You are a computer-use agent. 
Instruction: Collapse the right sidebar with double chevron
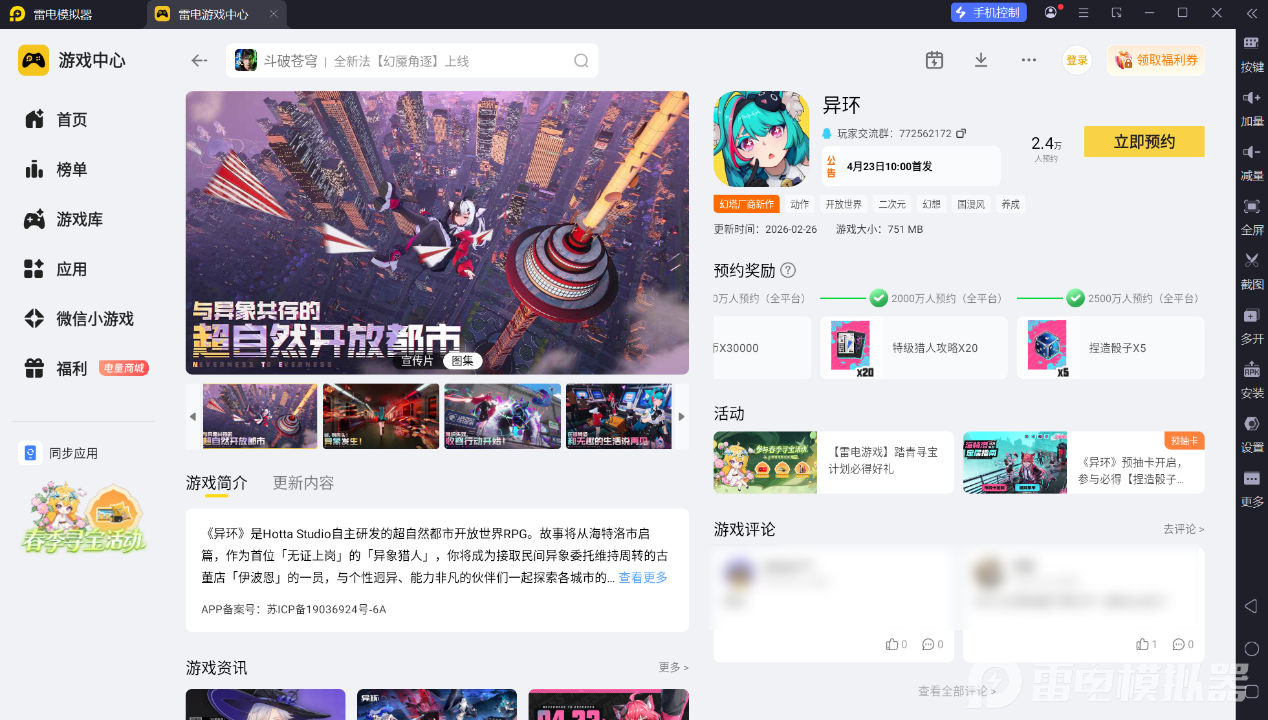click(x=1252, y=13)
